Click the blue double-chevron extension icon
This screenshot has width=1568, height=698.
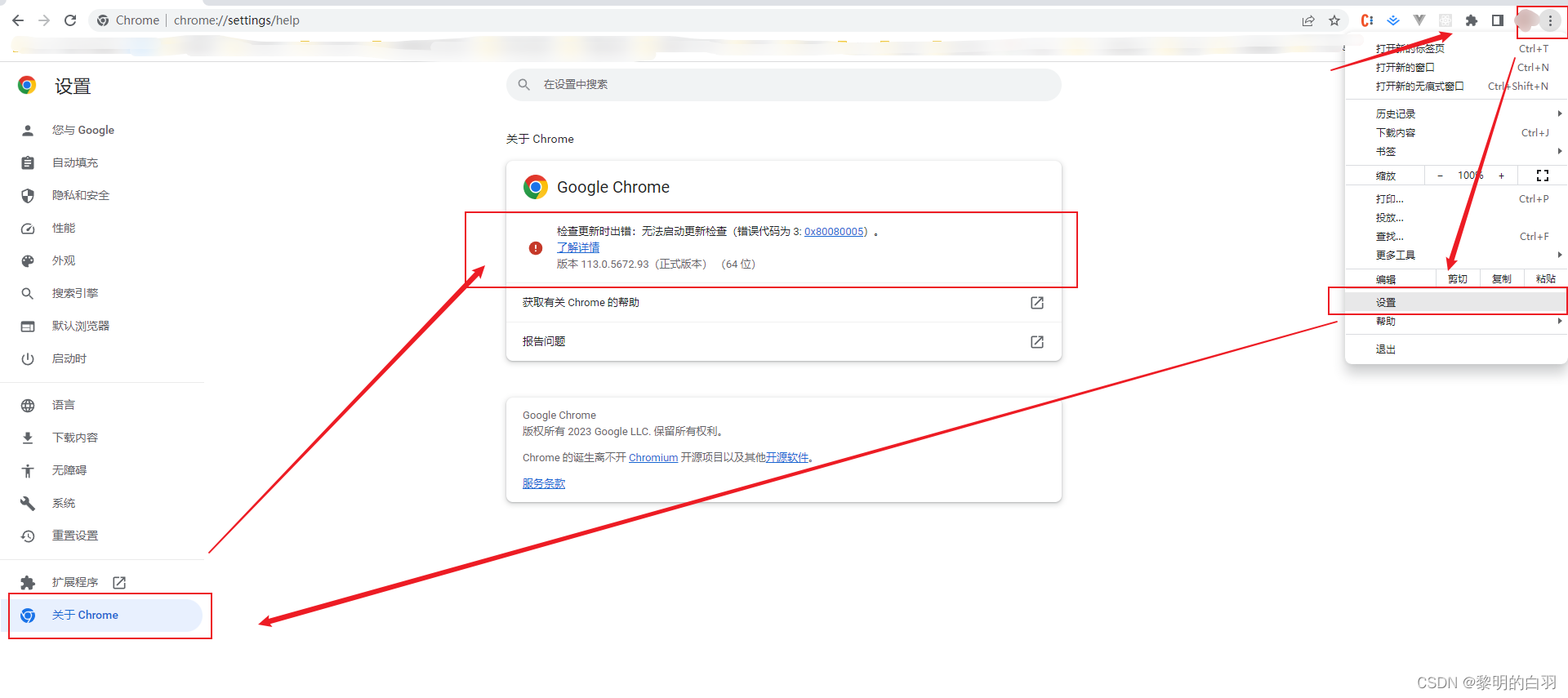coord(1393,20)
